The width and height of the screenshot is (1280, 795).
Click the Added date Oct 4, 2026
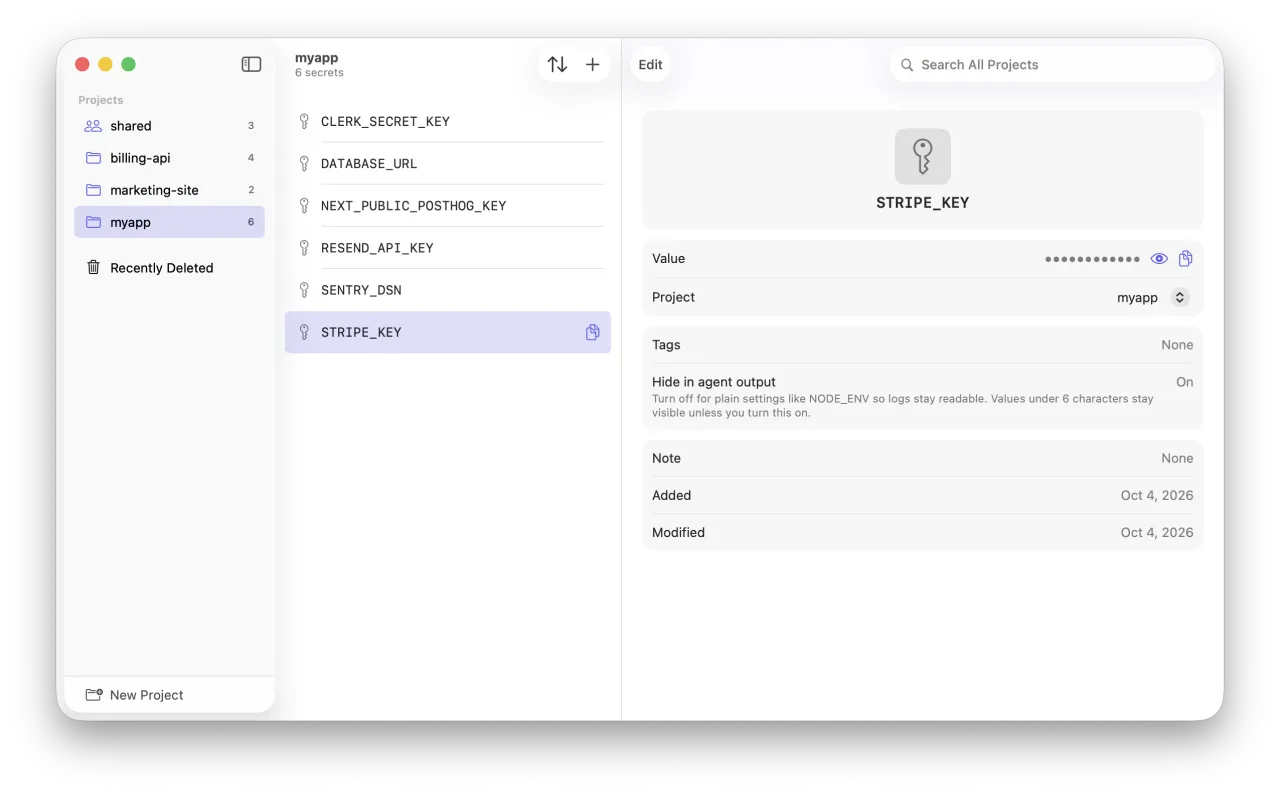(1157, 495)
